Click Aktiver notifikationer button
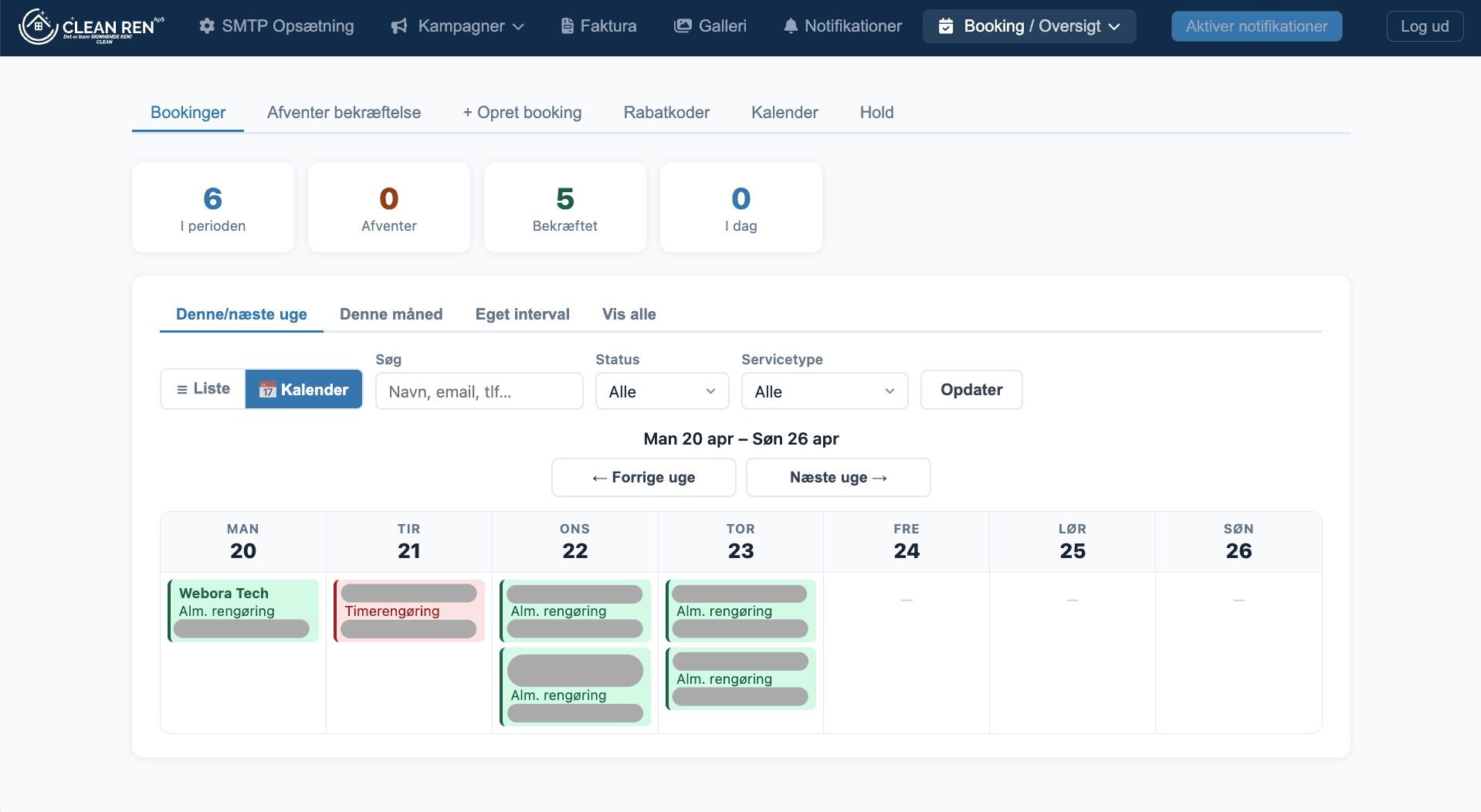Screen dimensions: 1481x812 [x=1256, y=26]
